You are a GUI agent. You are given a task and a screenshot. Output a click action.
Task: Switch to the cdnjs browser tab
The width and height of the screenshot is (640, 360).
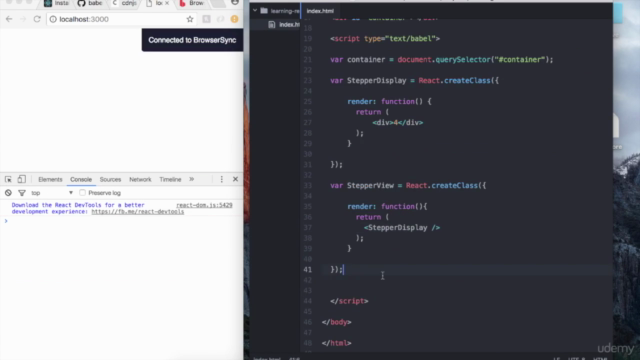tap(125, 3)
